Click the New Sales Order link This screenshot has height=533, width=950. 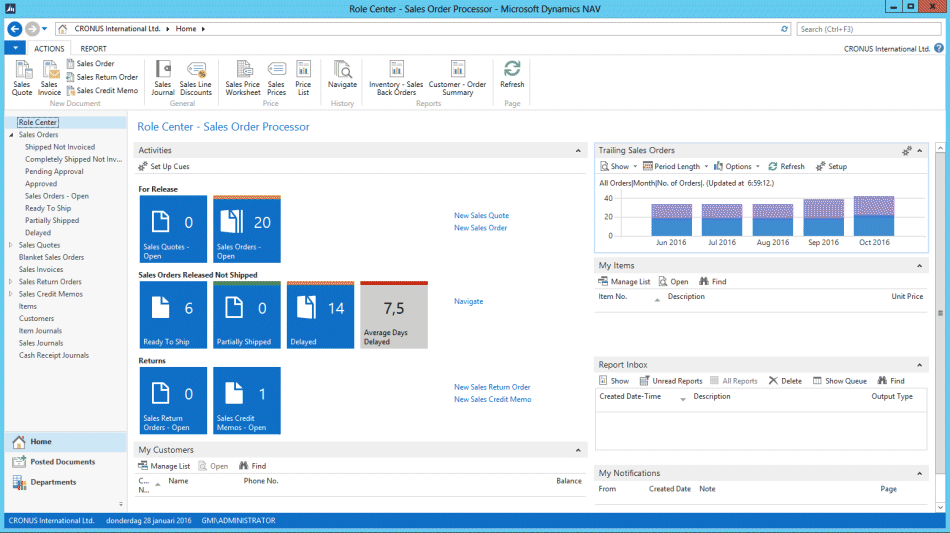tap(480, 228)
